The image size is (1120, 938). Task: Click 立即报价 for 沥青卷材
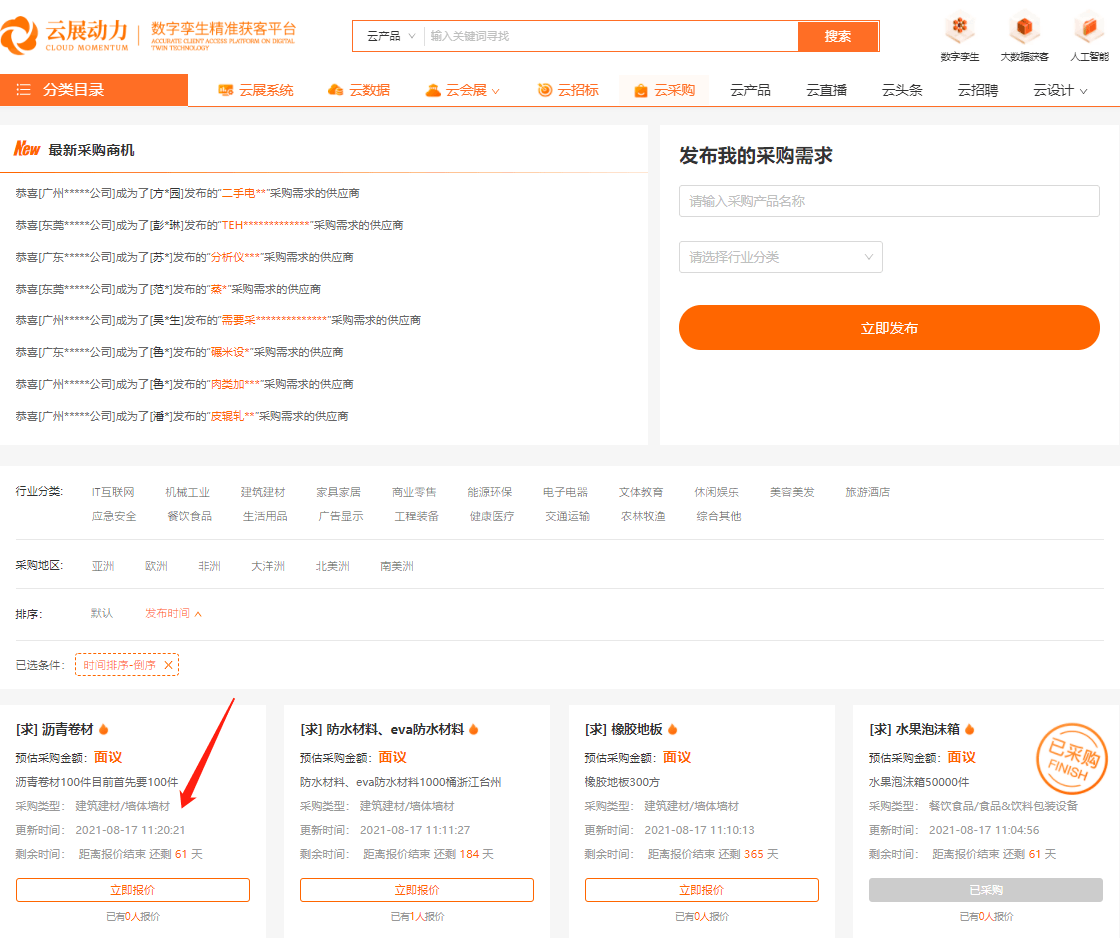coord(132,890)
